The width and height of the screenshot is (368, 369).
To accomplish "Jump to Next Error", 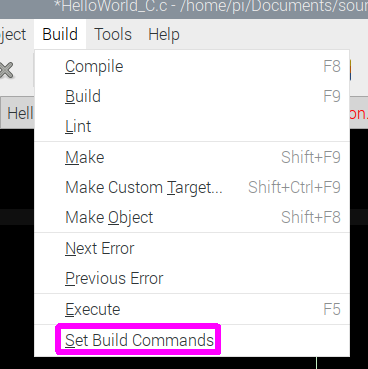I will (x=192, y=248).
